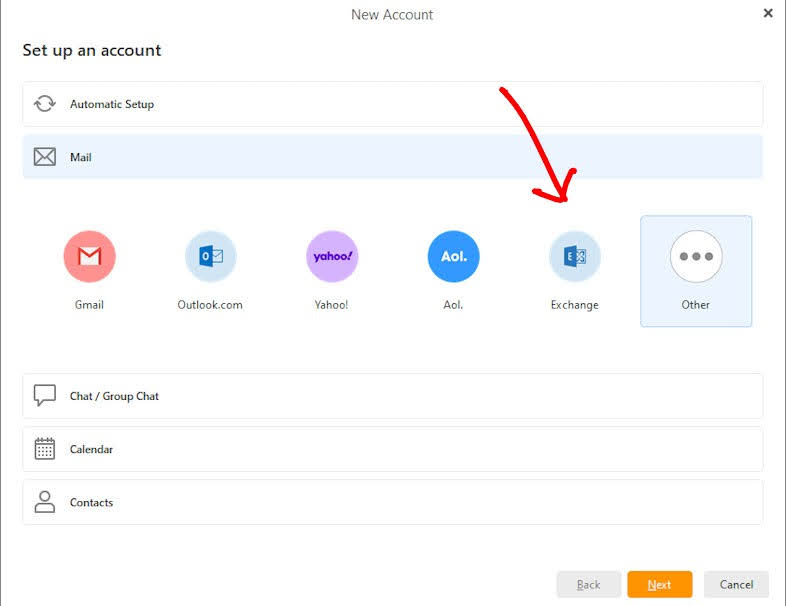
Task: Click the Calendar grid icon
Action: coord(45,449)
